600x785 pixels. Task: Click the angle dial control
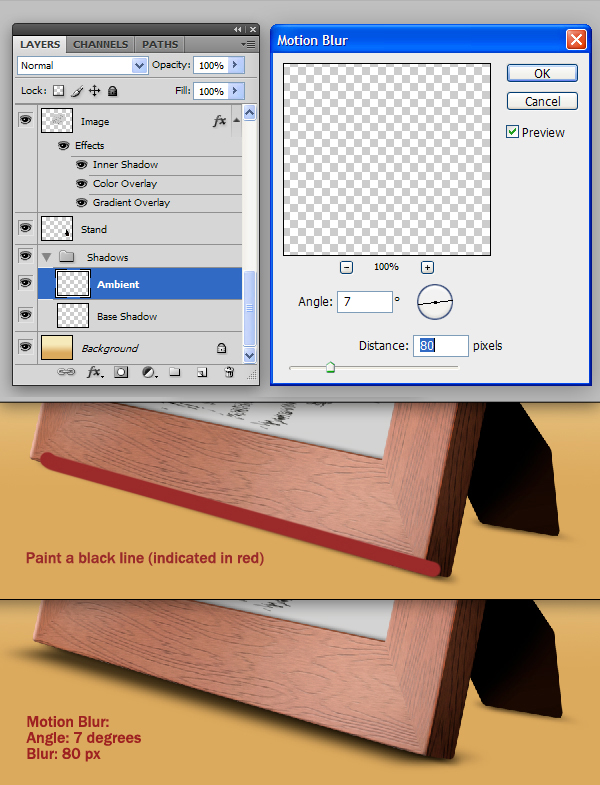point(435,302)
